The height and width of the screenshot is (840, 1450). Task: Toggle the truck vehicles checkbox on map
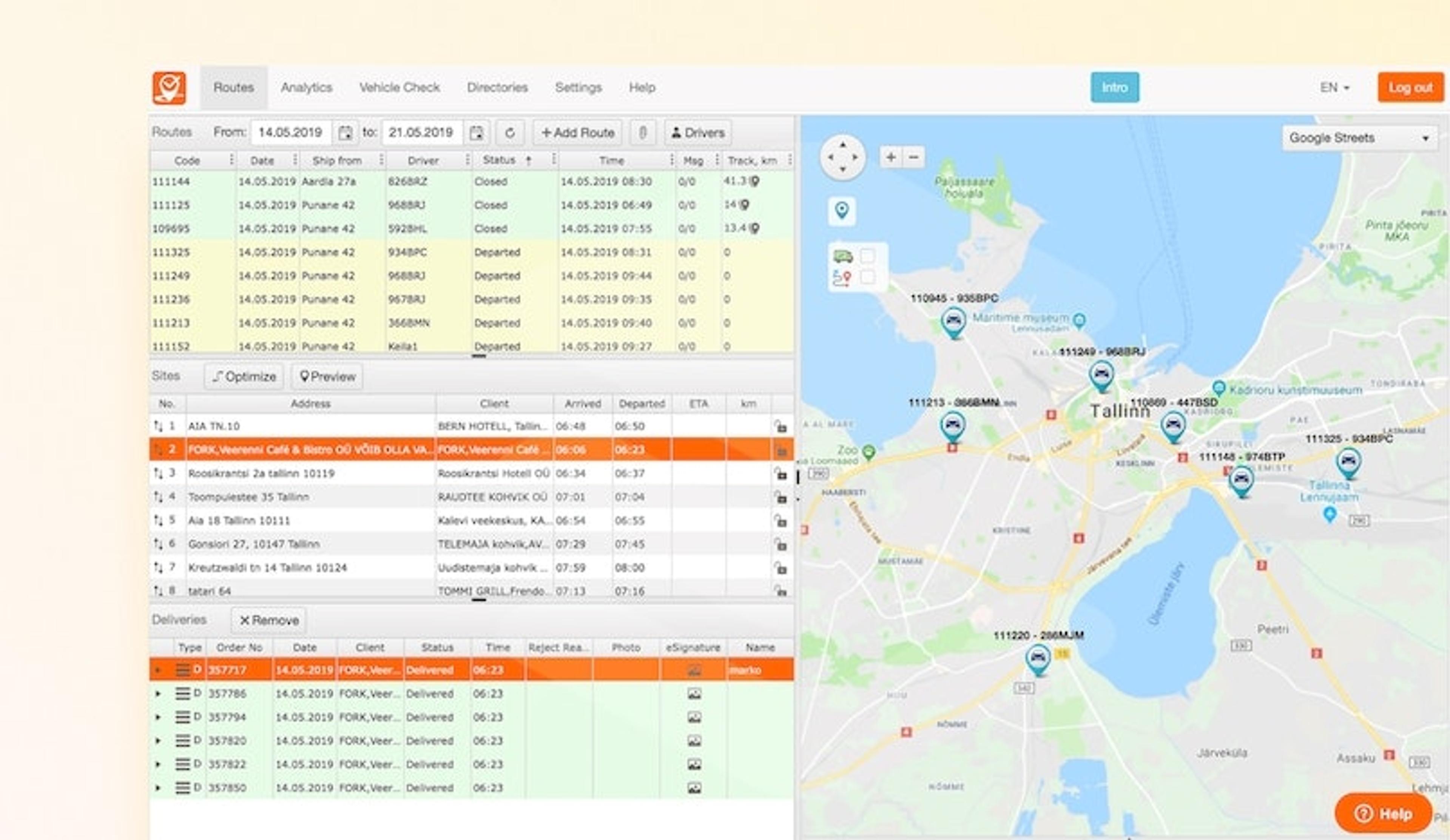tap(867, 256)
